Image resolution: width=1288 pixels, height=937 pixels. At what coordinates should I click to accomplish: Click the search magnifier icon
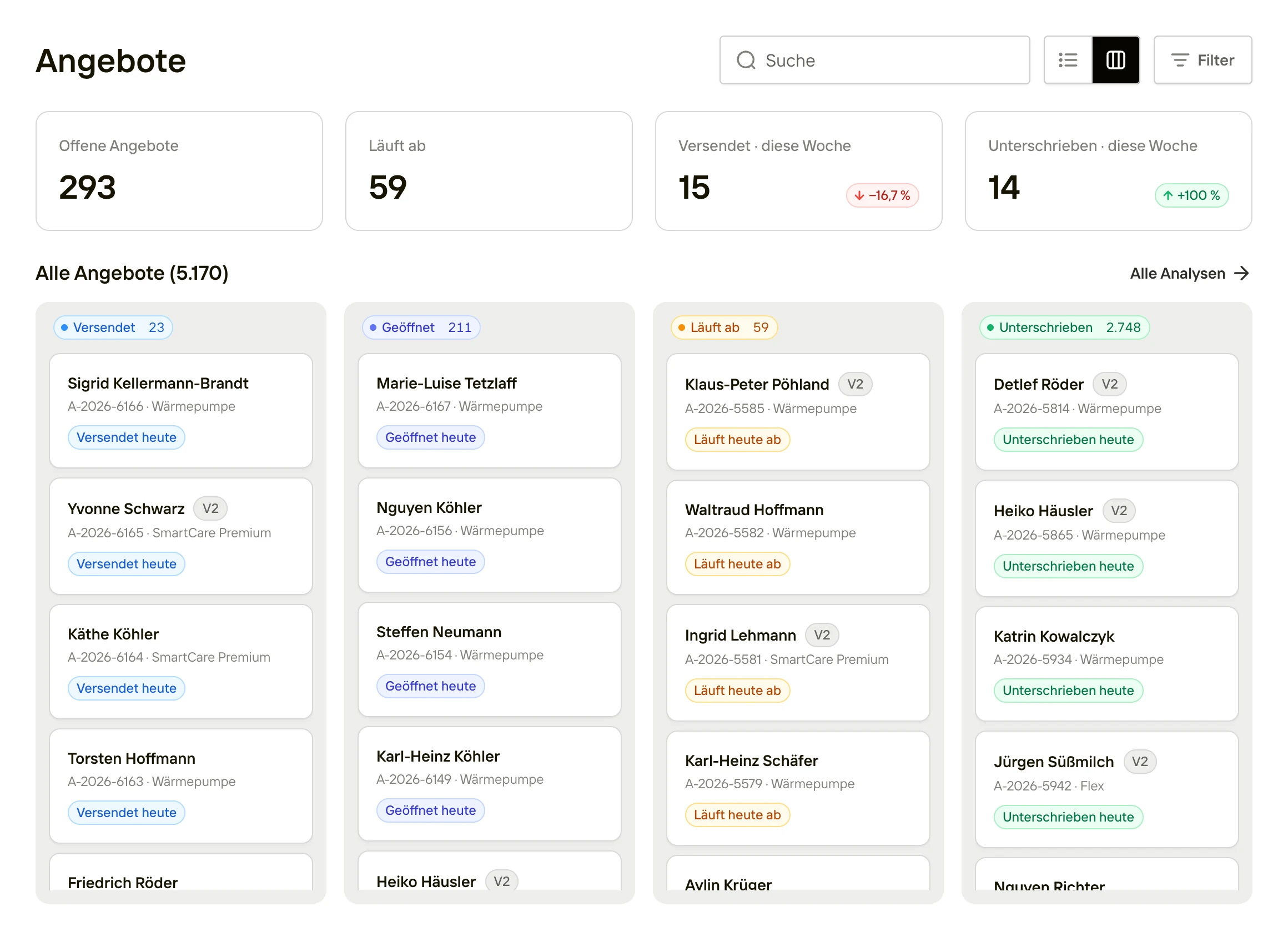point(746,60)
